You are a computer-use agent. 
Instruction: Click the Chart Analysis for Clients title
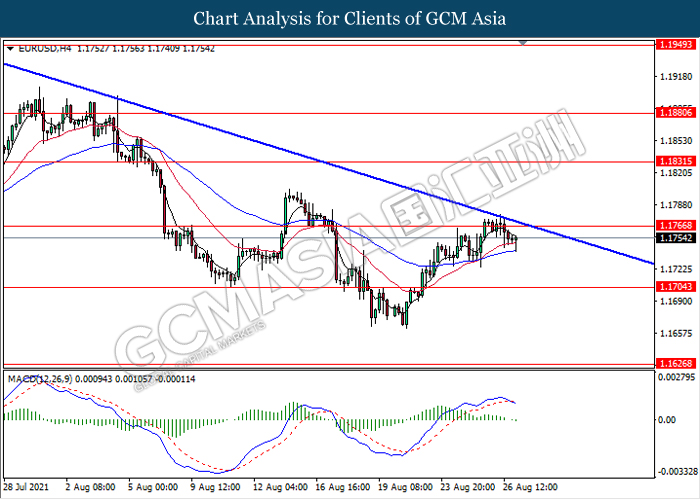pos(350,19)
